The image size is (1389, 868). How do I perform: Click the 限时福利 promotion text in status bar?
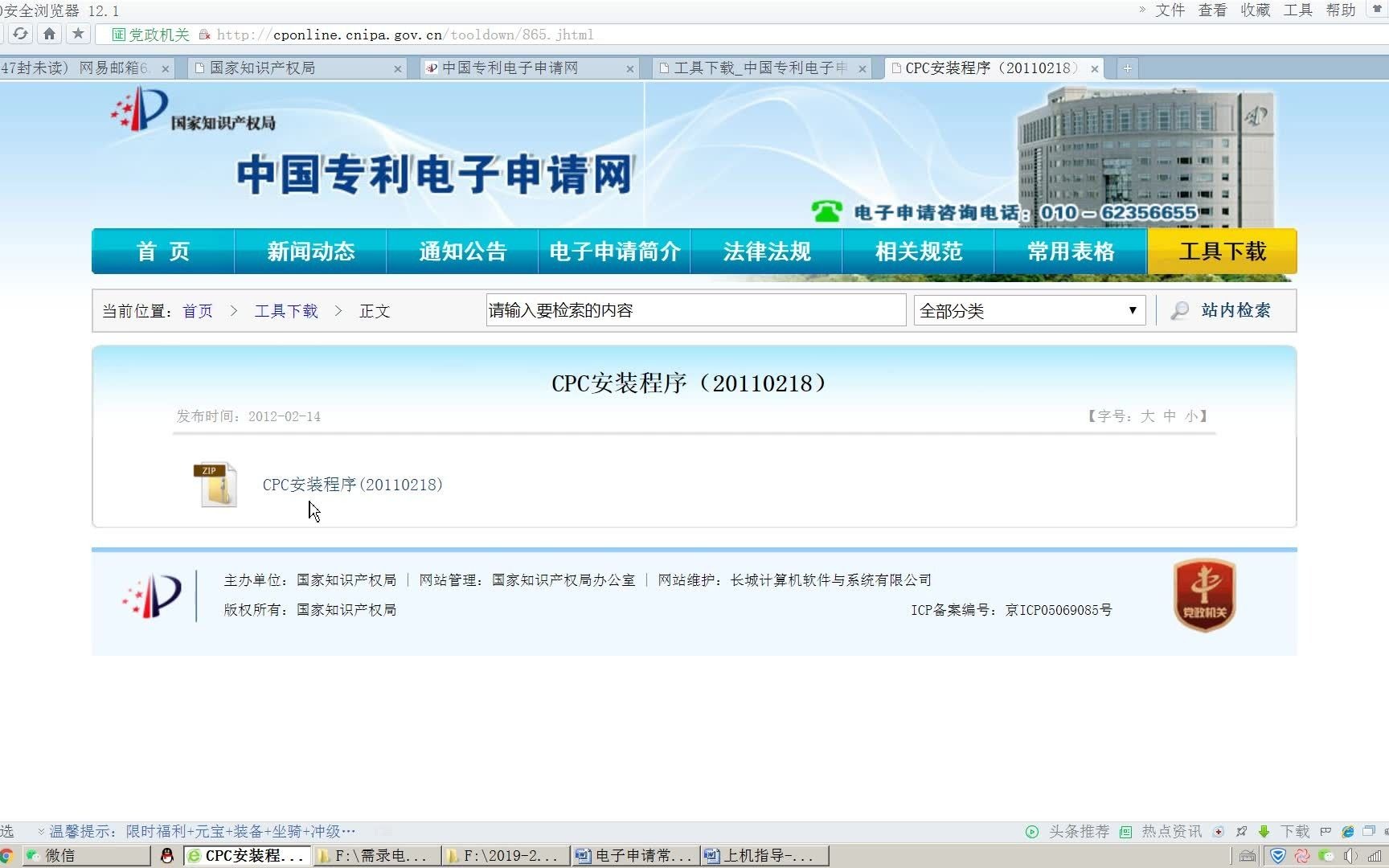click(x=240, y=832)
